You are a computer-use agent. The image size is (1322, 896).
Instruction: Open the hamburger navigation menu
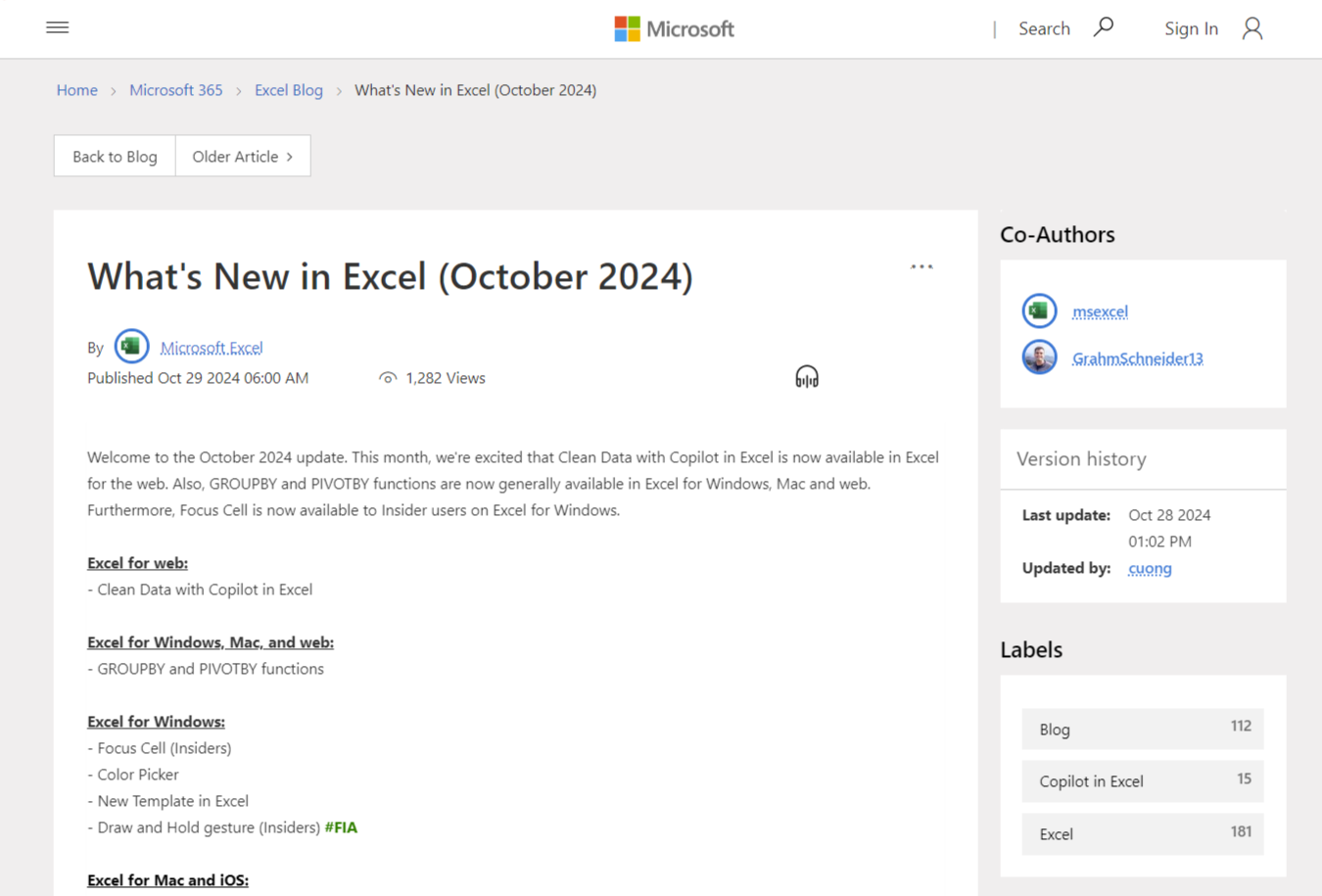57,26
